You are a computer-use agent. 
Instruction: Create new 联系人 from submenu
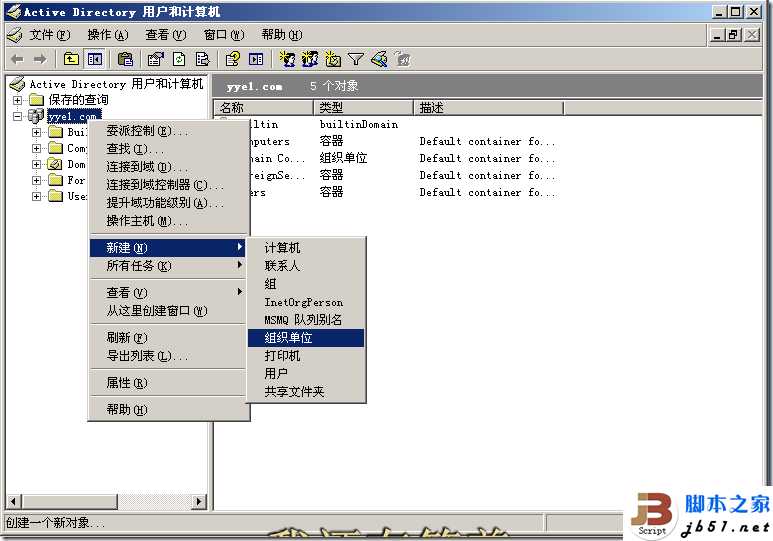(306, 266)
